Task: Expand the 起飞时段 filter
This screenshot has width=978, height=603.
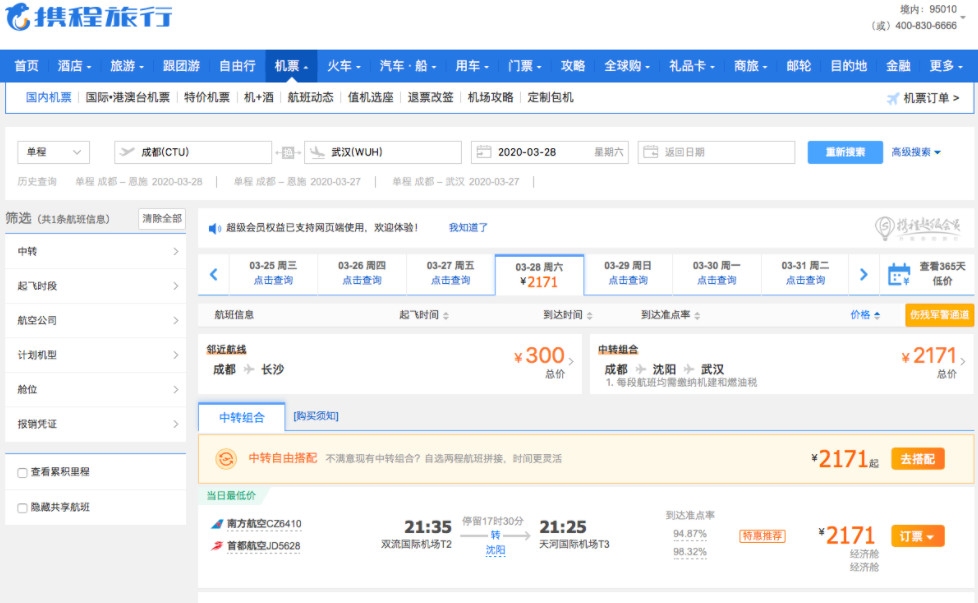Action: click(96, 286)
